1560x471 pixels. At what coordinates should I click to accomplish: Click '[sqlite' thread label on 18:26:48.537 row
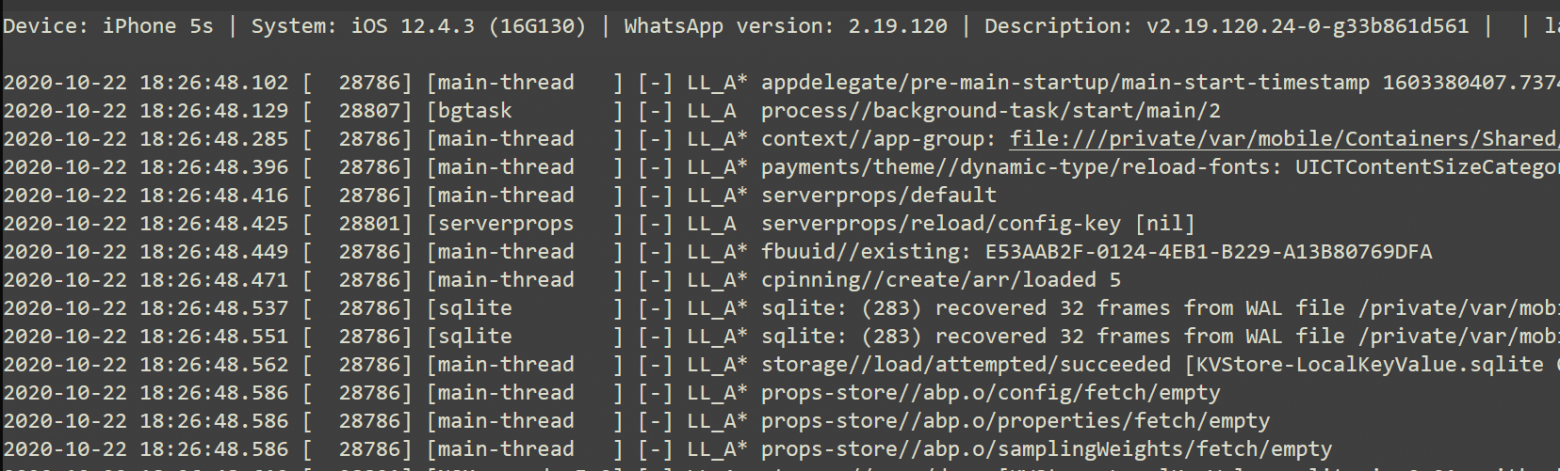468,307
